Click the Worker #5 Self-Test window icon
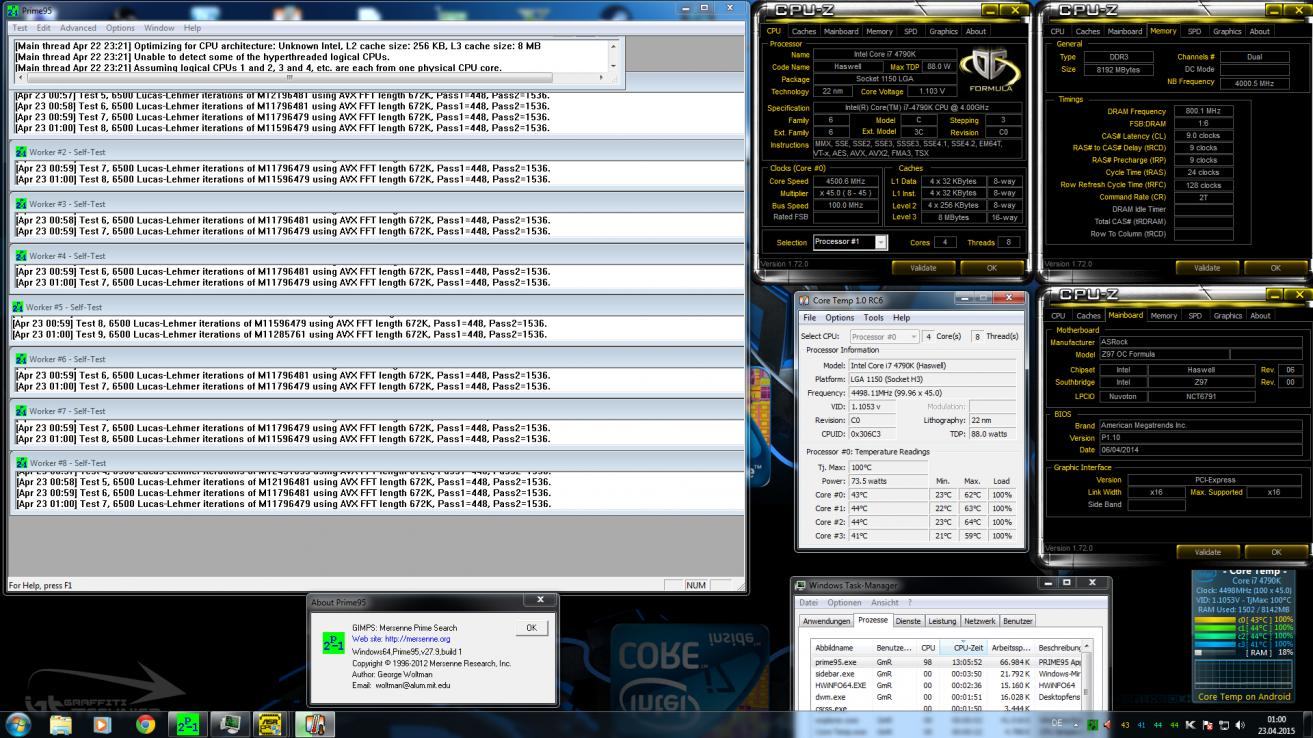 [18, 307]
